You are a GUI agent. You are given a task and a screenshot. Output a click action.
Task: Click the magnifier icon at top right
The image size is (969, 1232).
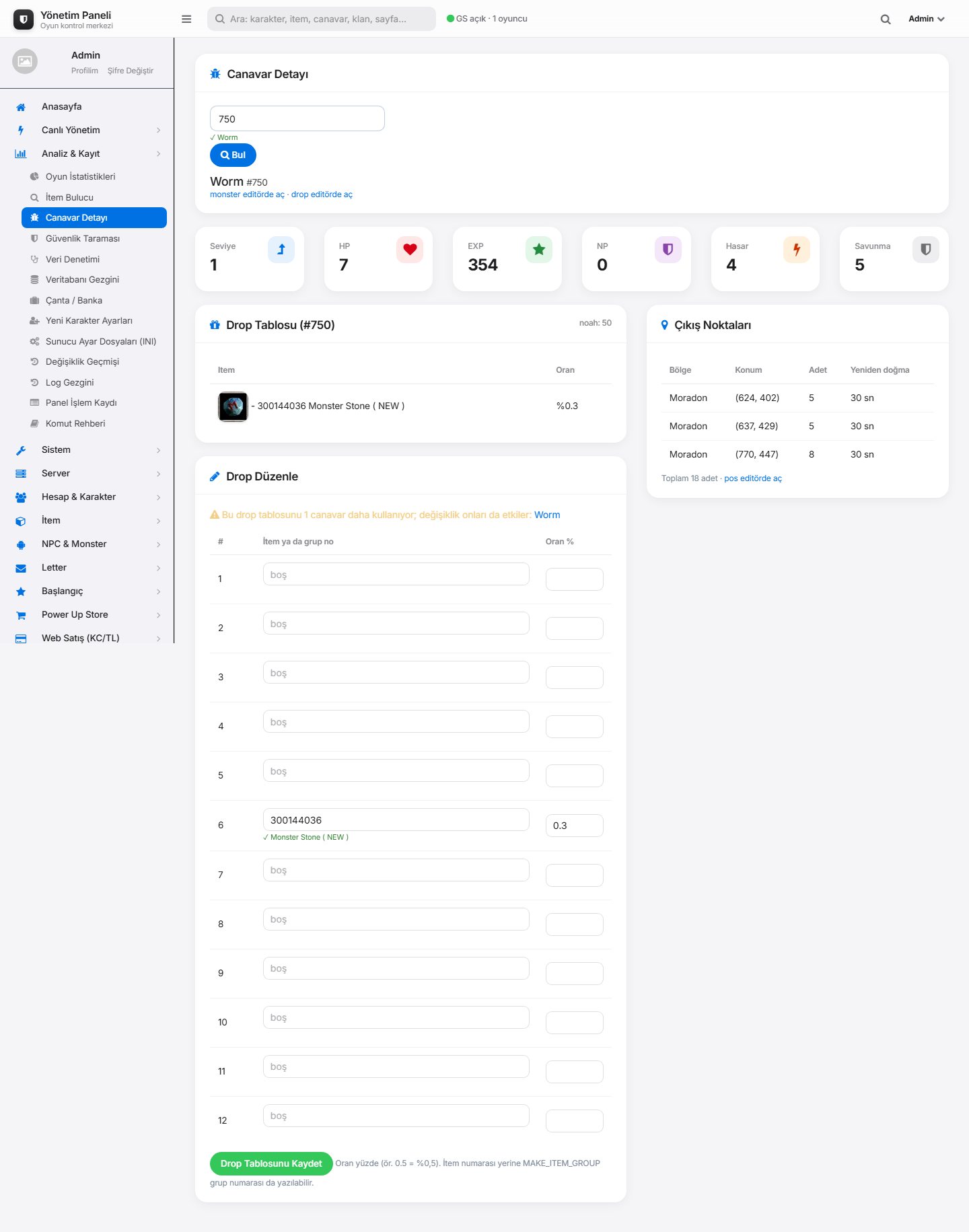tap(886, 19)
